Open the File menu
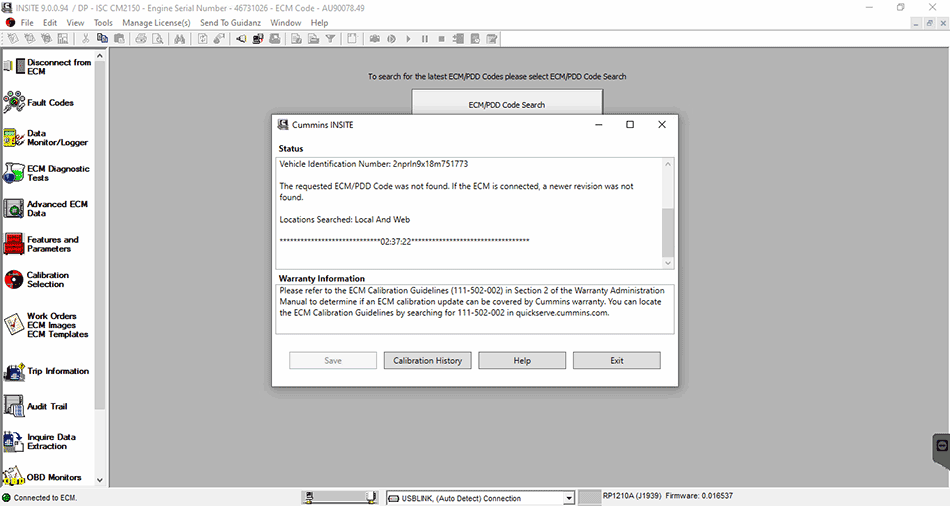 [x=27, y=22]
